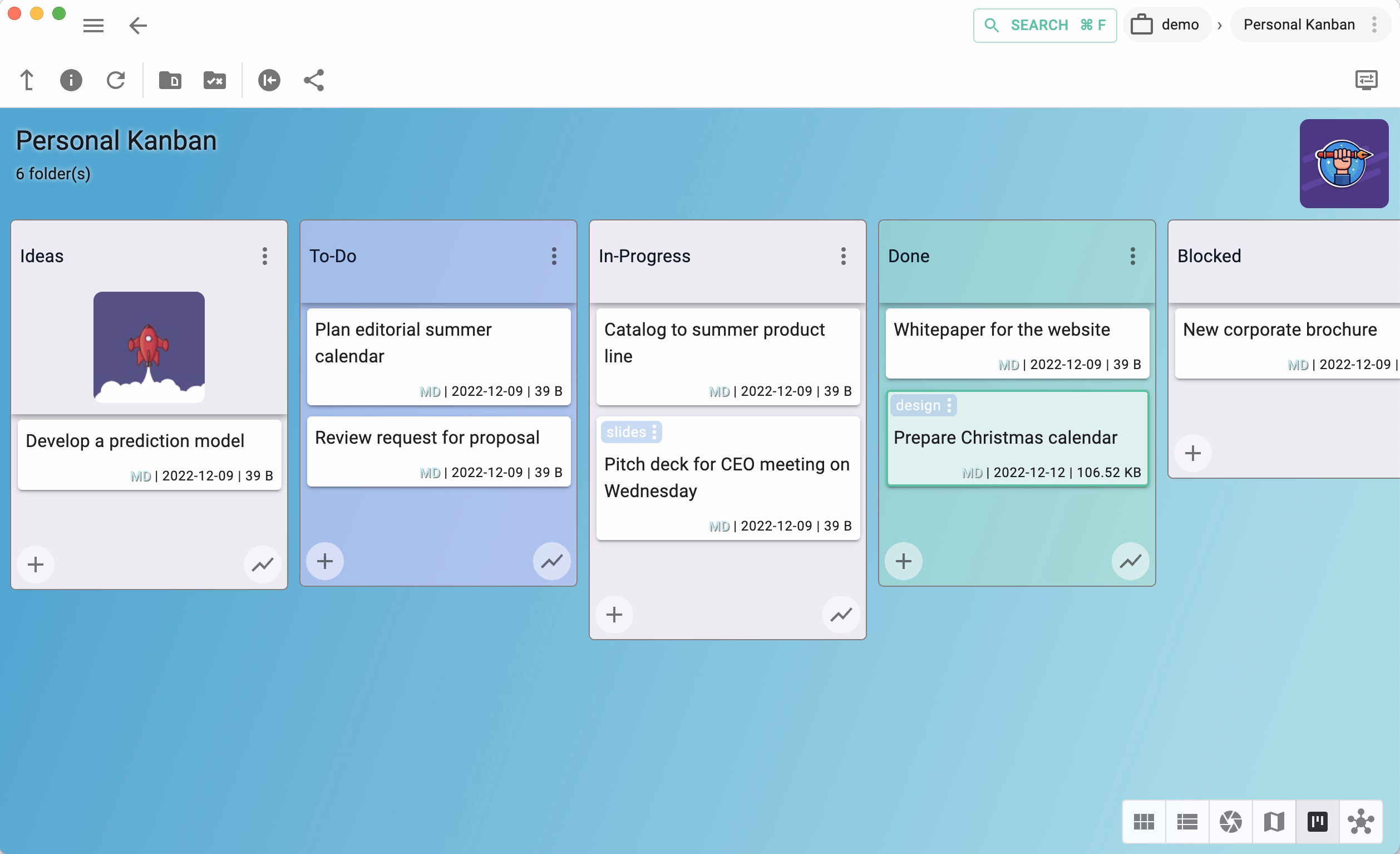Open the gallery perspective icon
This screenshot has height=854, width=1400.
coord(1230,821)
